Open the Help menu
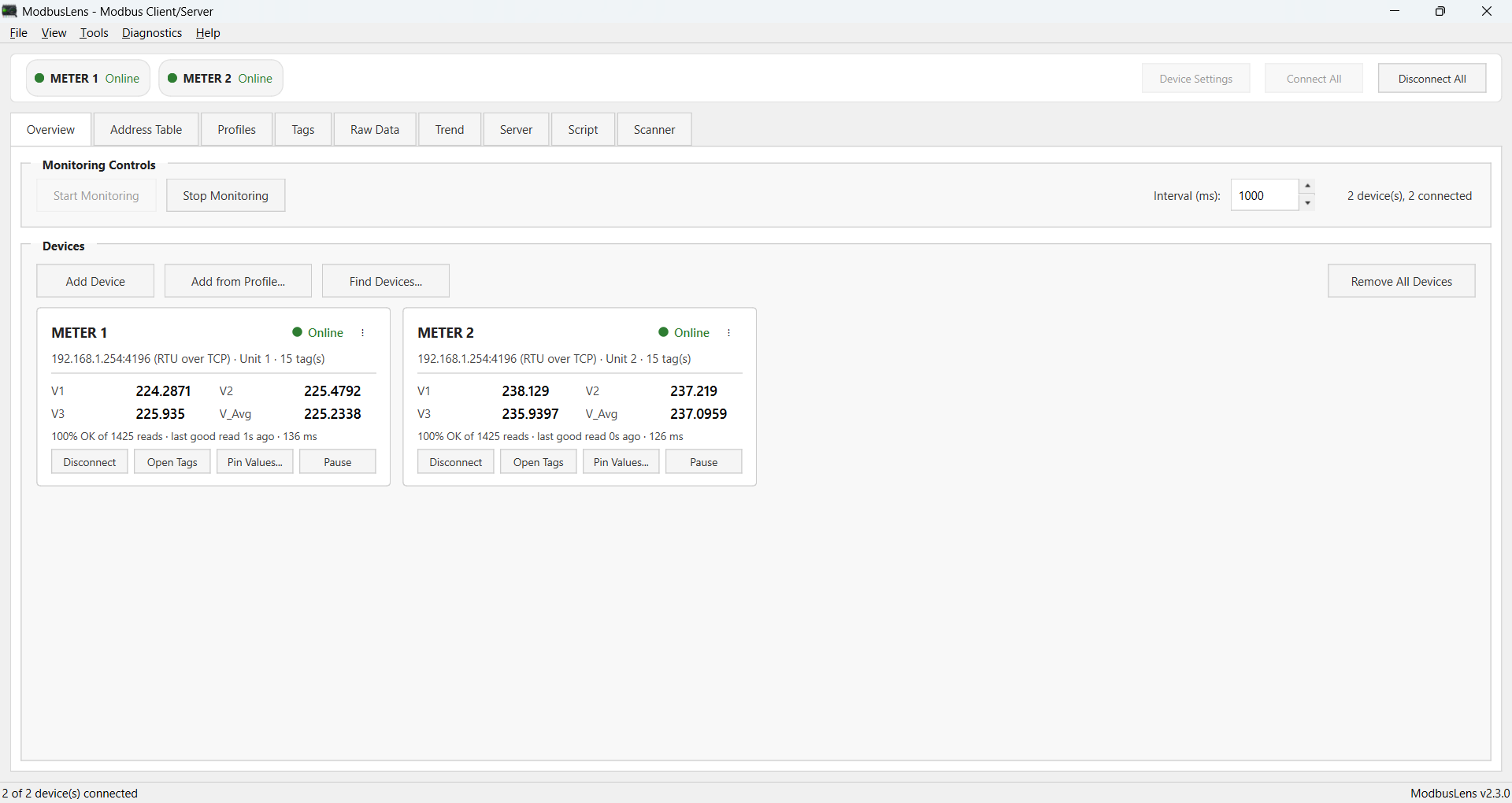This screenshot has width=1512, height=803. click(208, 33)
